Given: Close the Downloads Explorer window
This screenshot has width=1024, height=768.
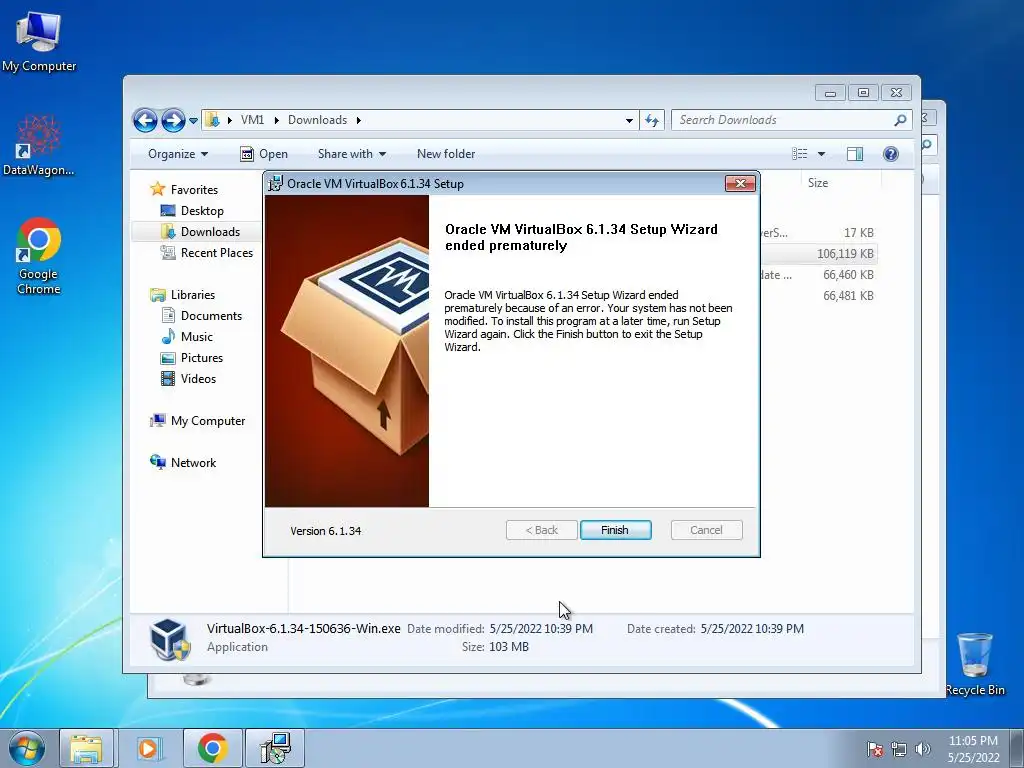Looking at the screenshot, I should pos(896,93).
